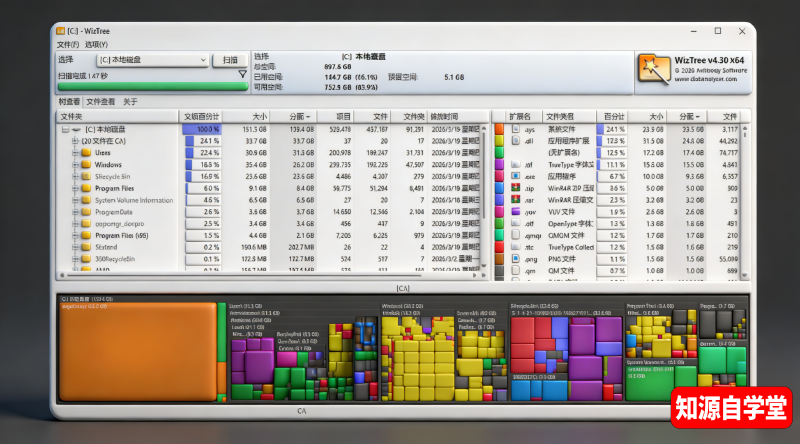Click the purple swatch for TrueType 11.1 % row
Viewport: 800px width, 444px height.
pos(499,164)
